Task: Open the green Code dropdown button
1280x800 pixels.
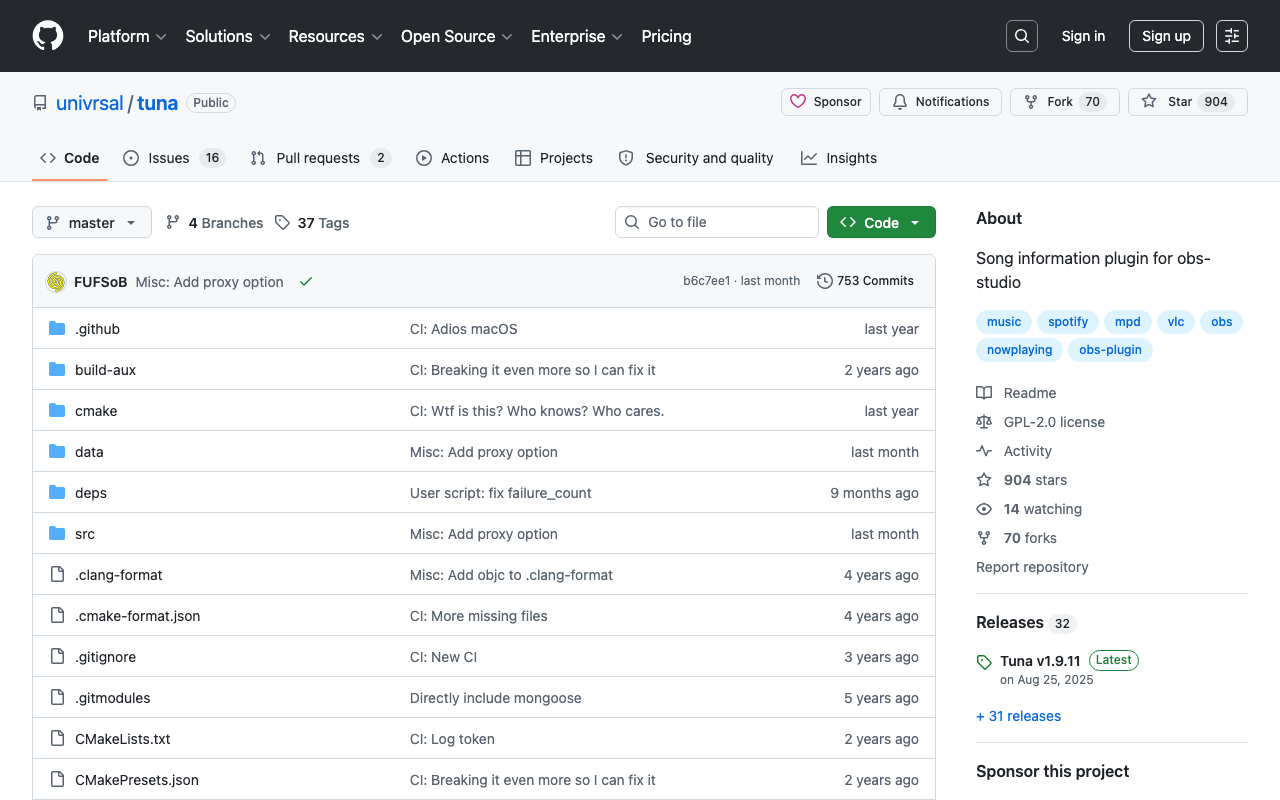Action: (x=881, y=222)
